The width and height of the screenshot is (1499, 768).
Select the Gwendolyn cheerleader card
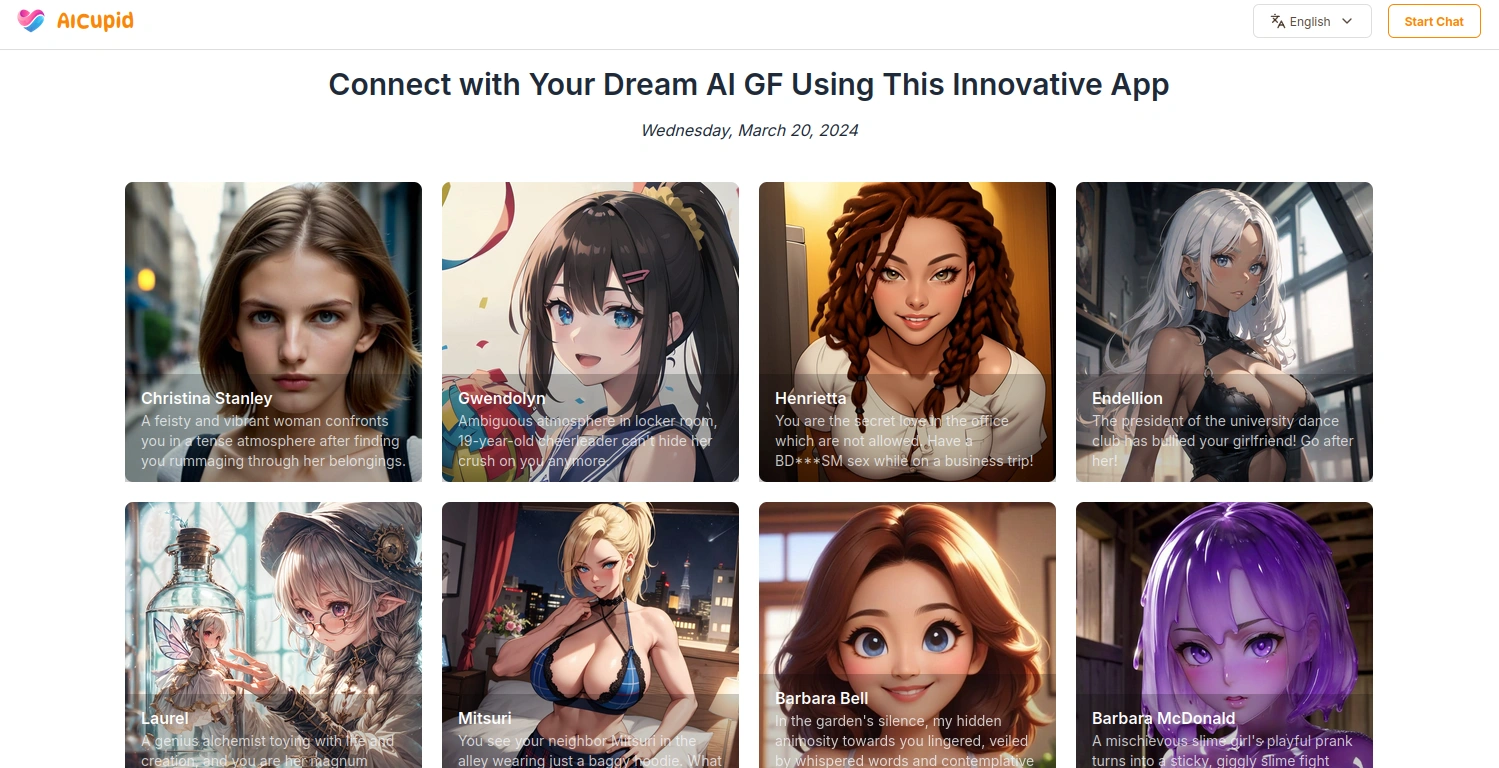[x=590, y=332]
